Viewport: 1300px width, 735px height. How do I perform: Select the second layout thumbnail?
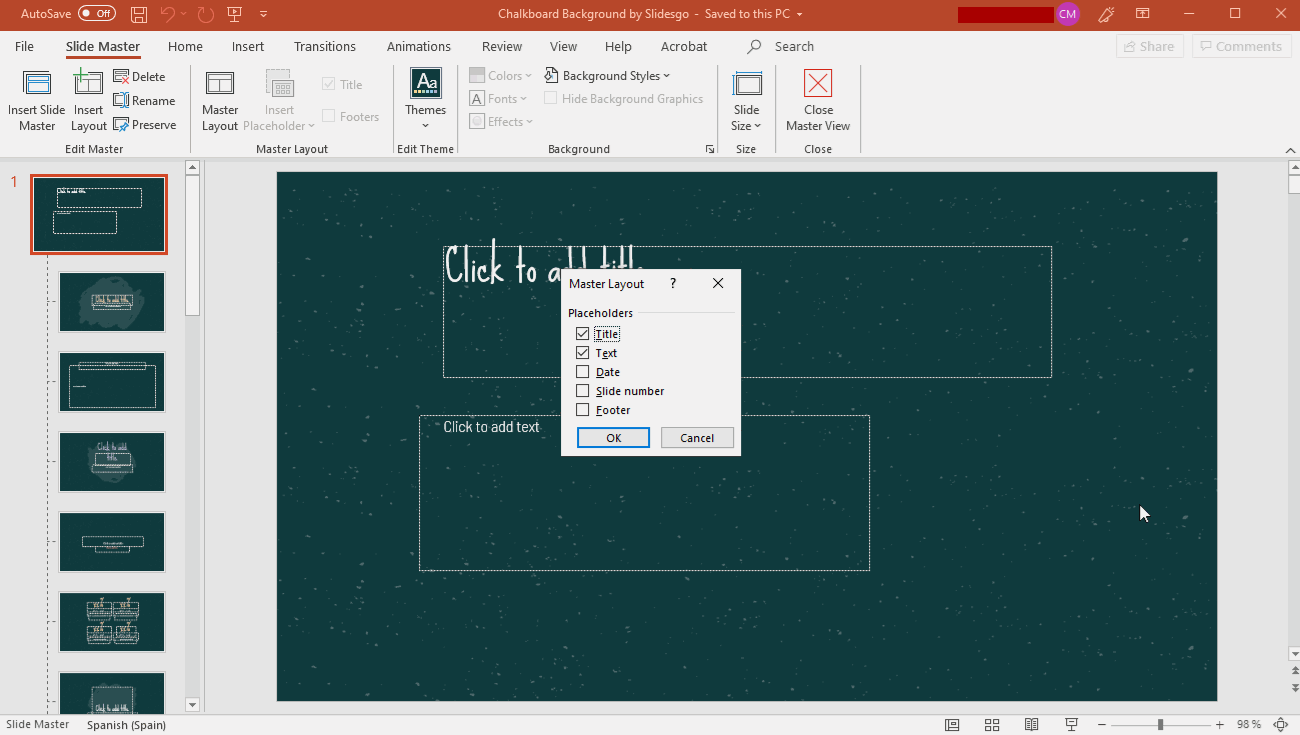(x=112, y=302)
